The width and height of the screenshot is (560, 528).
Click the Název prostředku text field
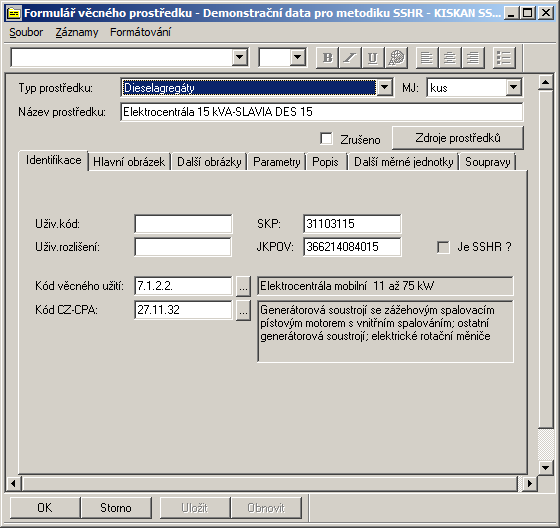(322, 112)
